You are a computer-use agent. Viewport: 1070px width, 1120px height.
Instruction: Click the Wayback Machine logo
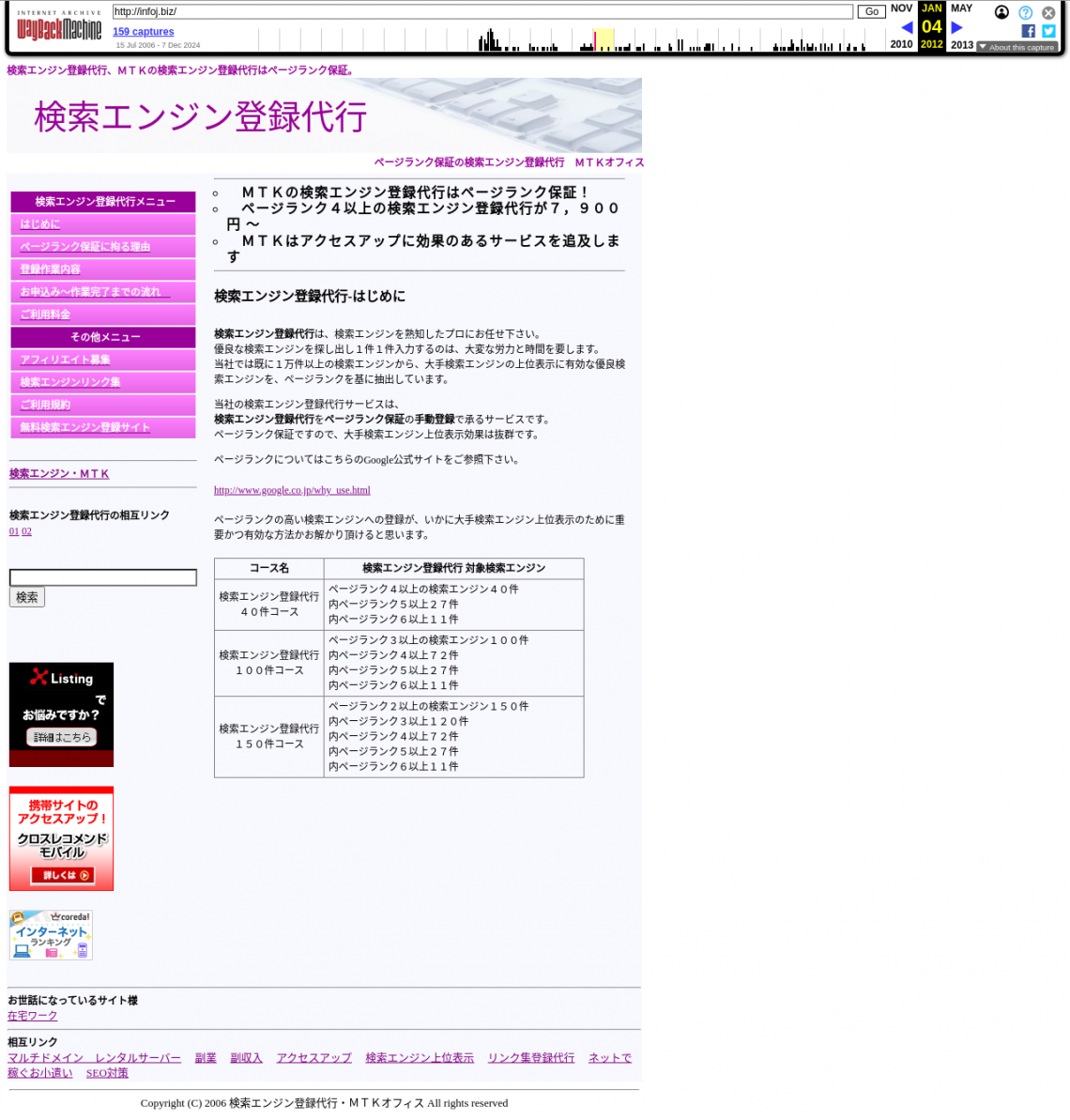pyautogui.click(x=59, y=26)
